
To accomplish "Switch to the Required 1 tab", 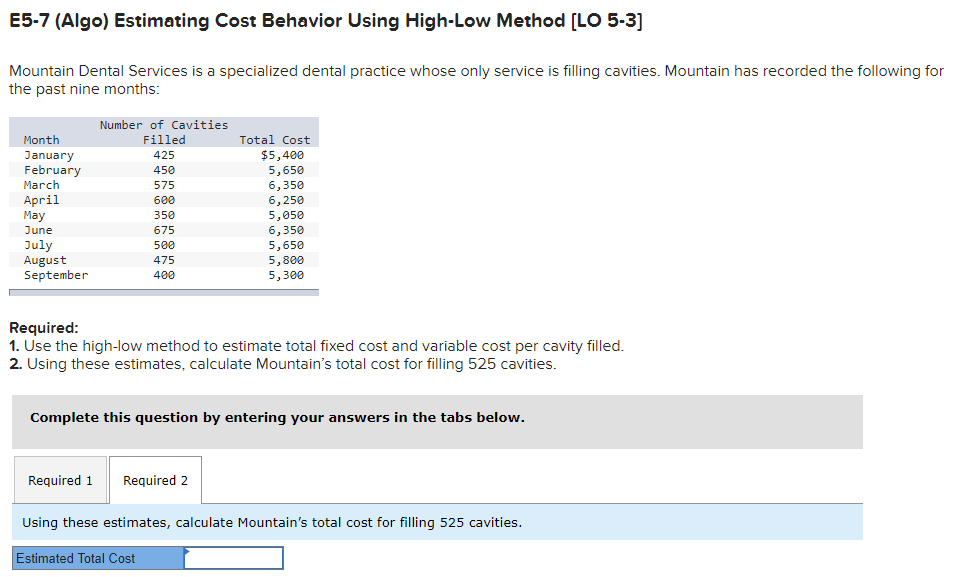I will (60, 479).
